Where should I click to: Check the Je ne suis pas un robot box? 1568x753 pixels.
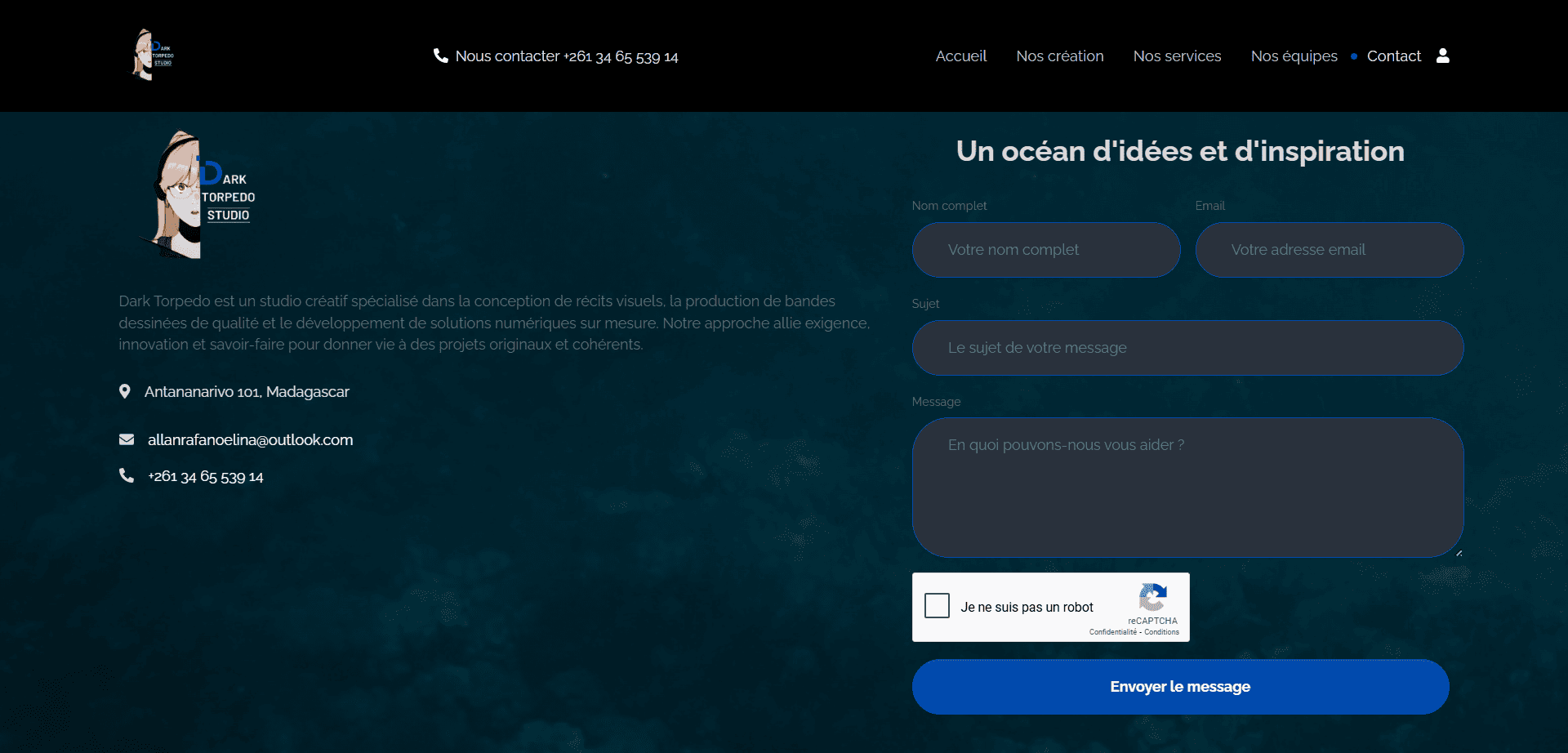coord(937,605)
